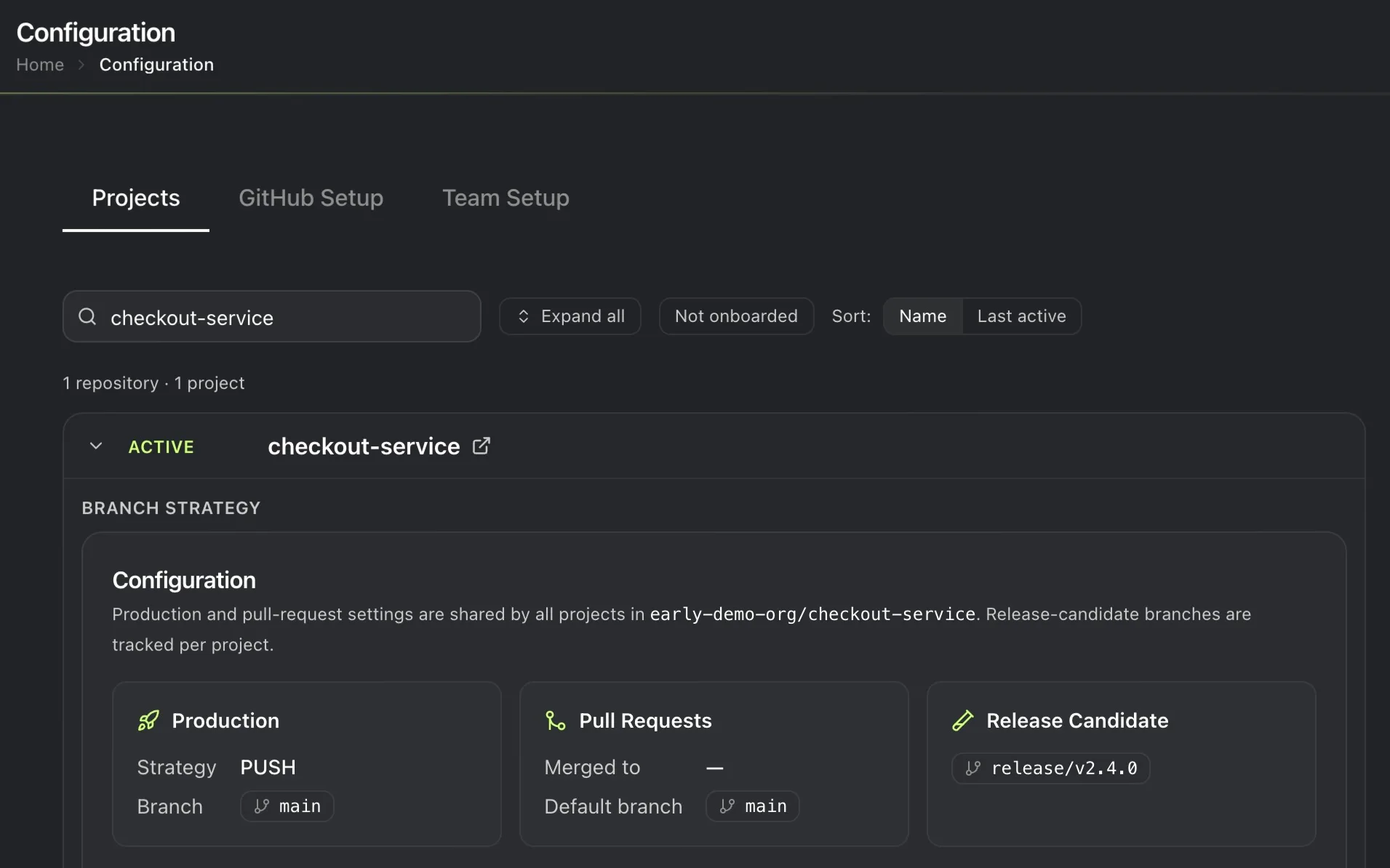The height and width of the screenshot is (868, 1390).
Task: Click the Release Candidate card heading
Action: (x=1077, y=720)
